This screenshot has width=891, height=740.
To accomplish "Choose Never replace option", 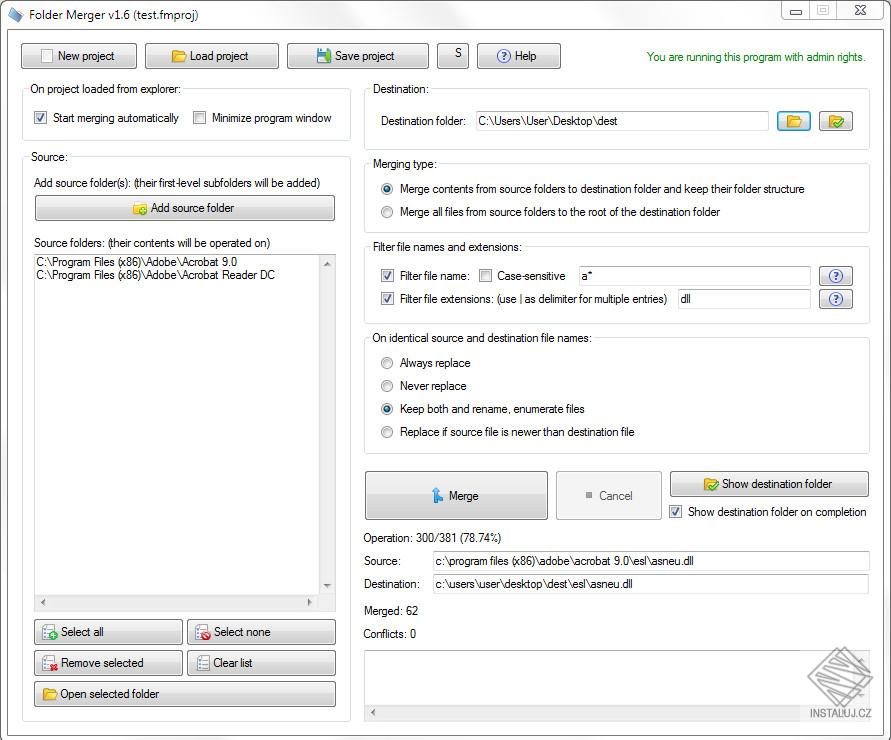I will [387, 386].
